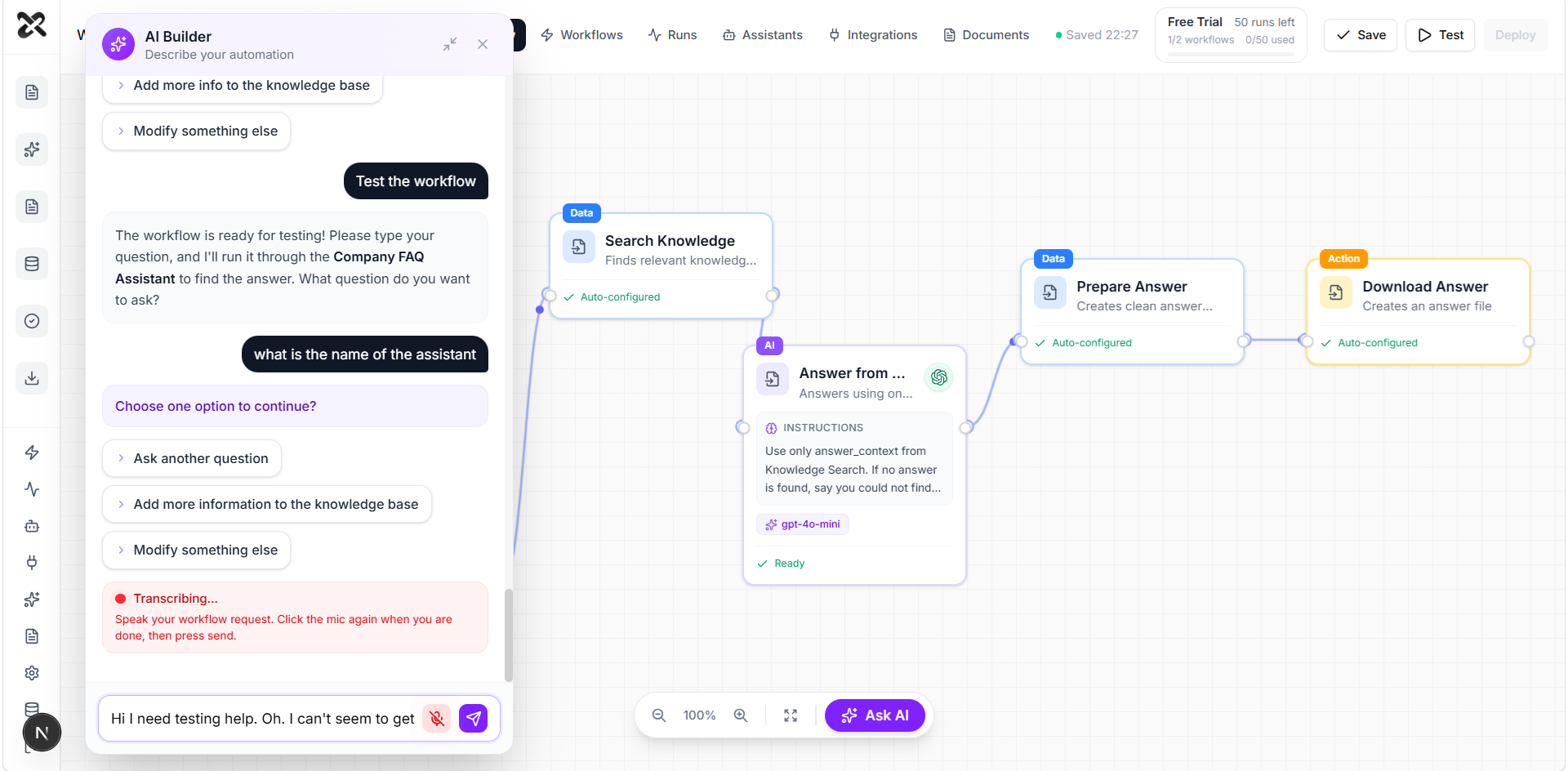
Task: Choose 'Ask another question' option
Action: coord(192,458)
